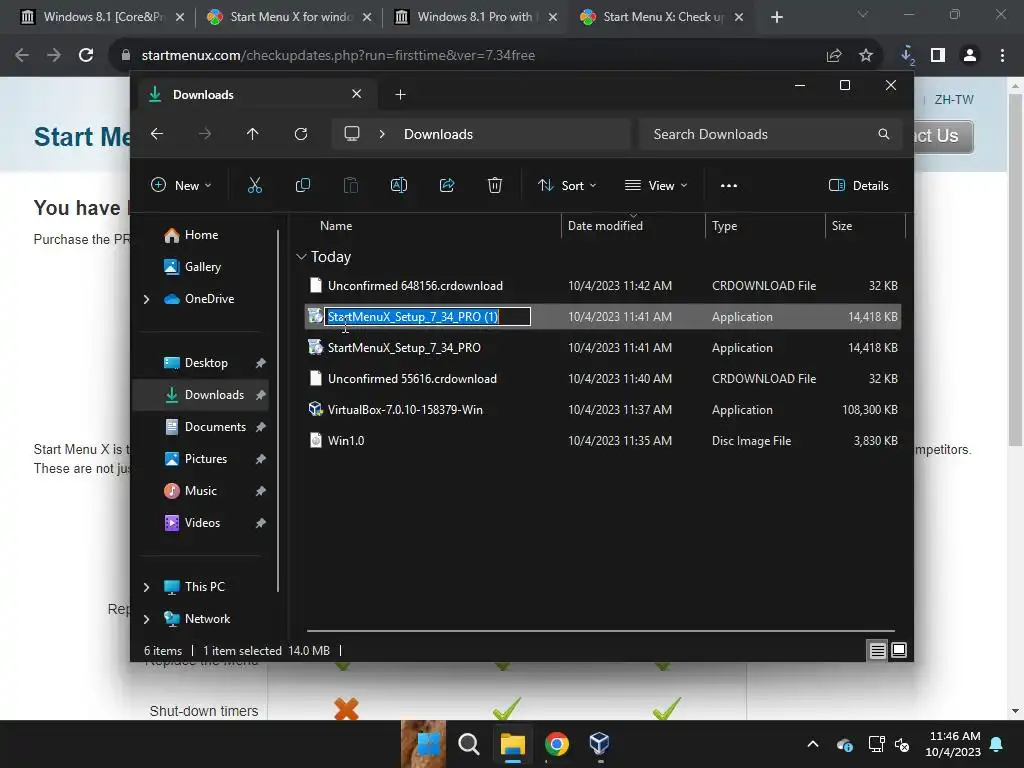Switch to large thumbnails layout in status bar
This screenshot has width=1024, height=768.
pyautogui.click(x=899, y=650)
